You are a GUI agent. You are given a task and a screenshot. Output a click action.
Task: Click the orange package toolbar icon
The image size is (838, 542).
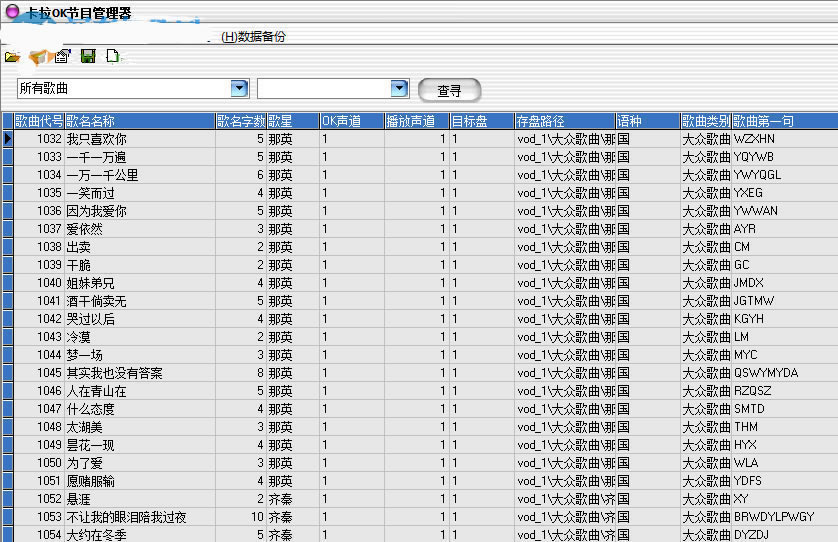click(38, 57)
